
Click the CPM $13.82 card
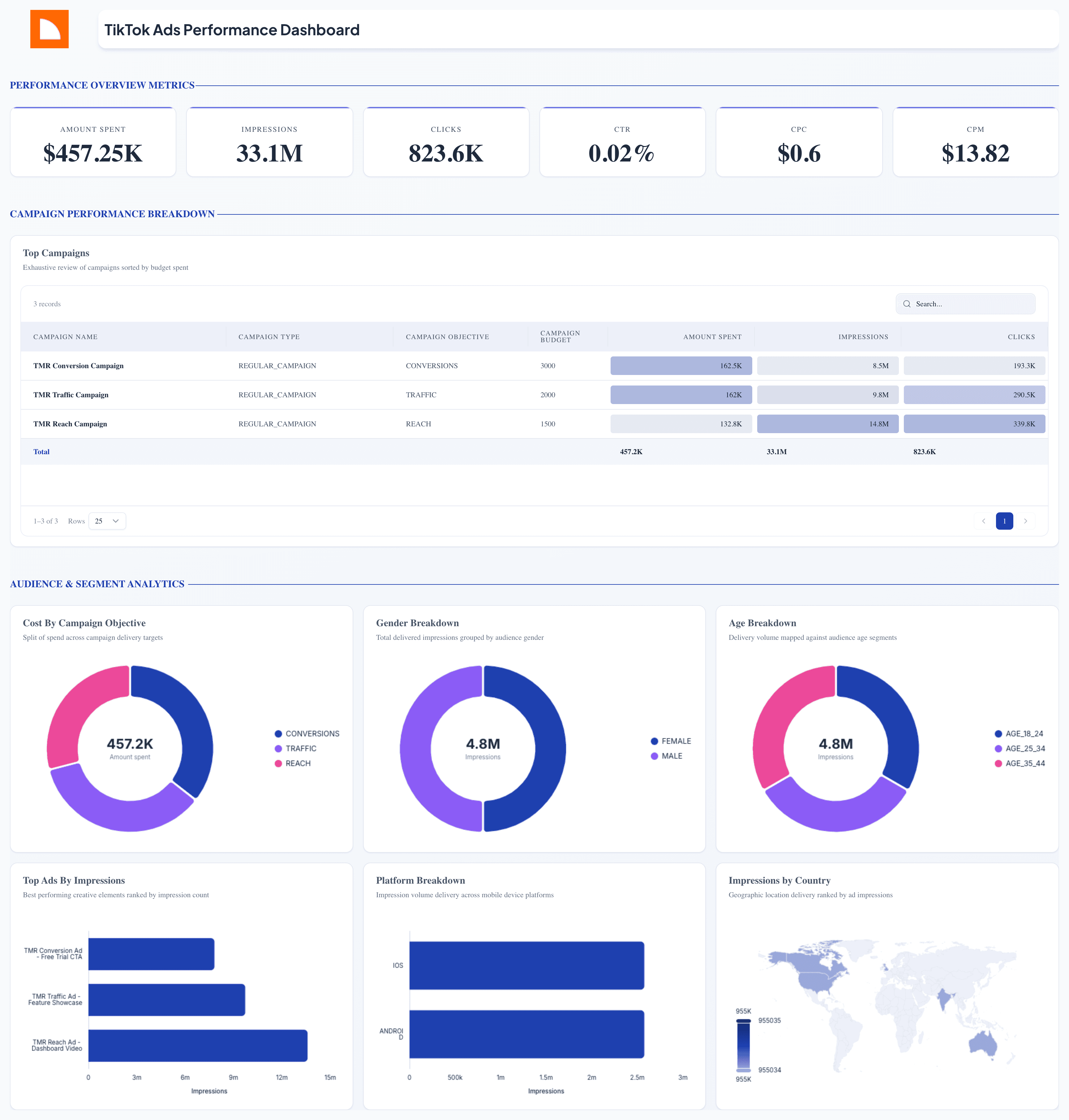pyautogui.click(x=976, y=142)
